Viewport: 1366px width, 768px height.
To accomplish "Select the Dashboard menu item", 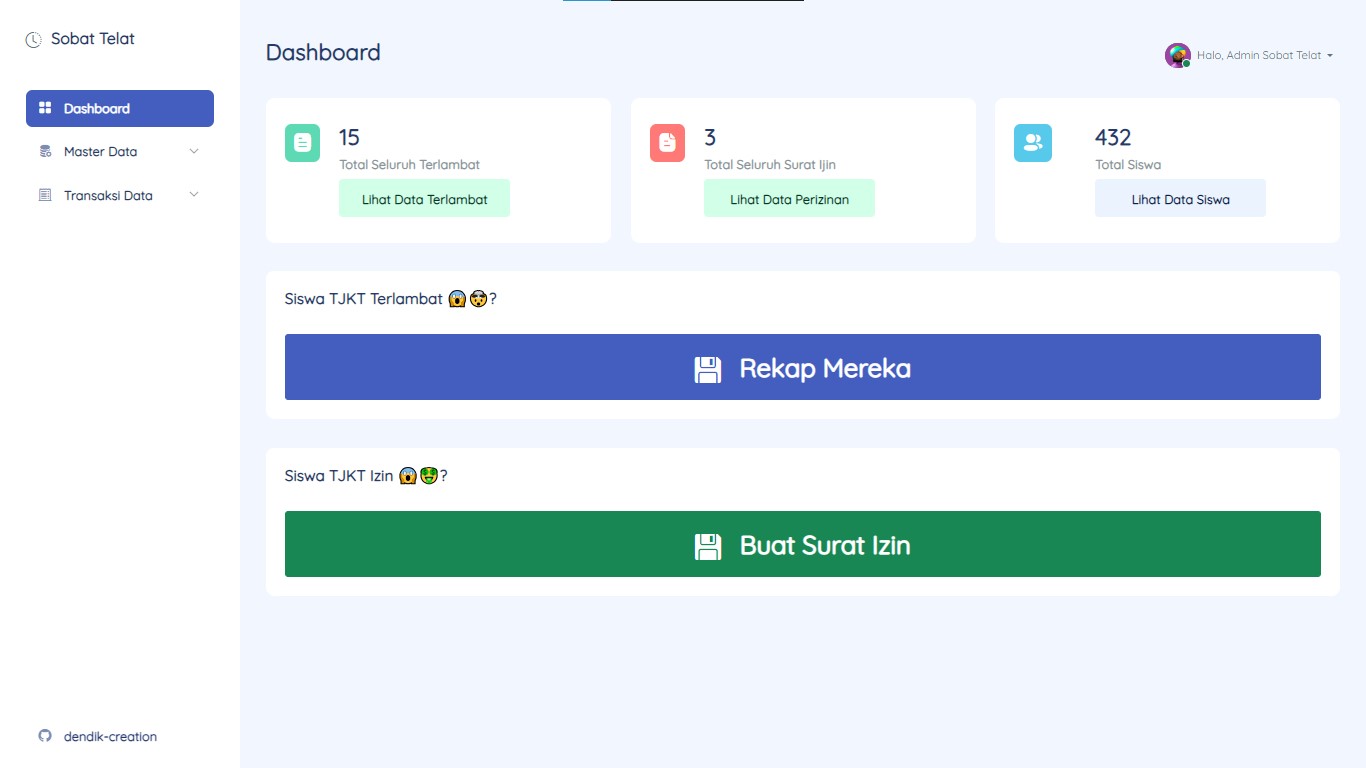I will [97, 108].
